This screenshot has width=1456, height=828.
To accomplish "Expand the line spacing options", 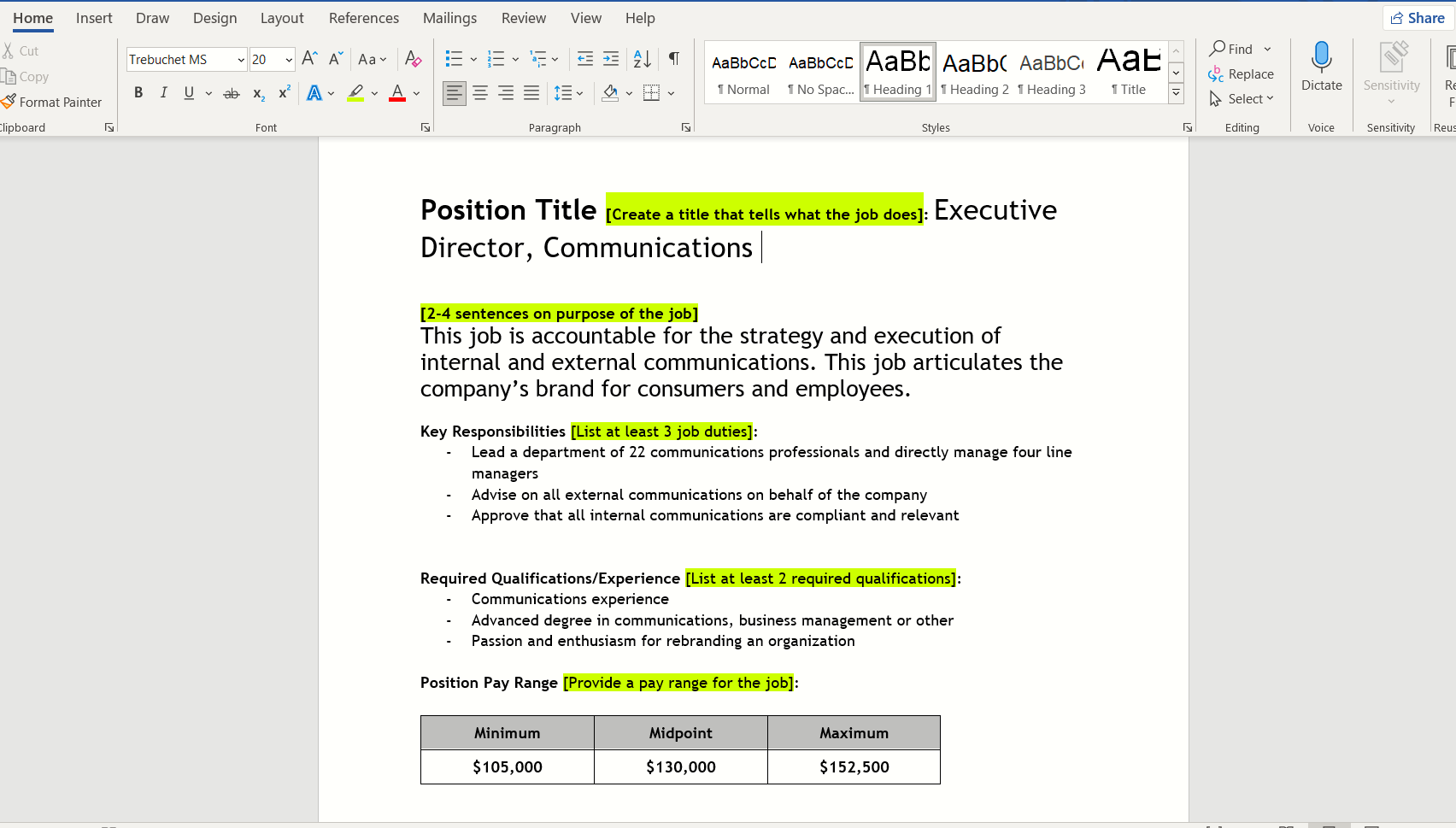I will (579, 93).
